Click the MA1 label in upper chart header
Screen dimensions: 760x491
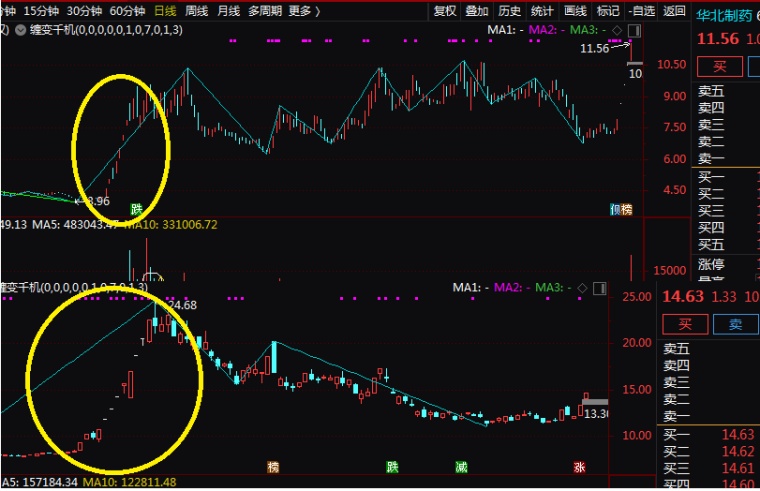coord(505,30)
